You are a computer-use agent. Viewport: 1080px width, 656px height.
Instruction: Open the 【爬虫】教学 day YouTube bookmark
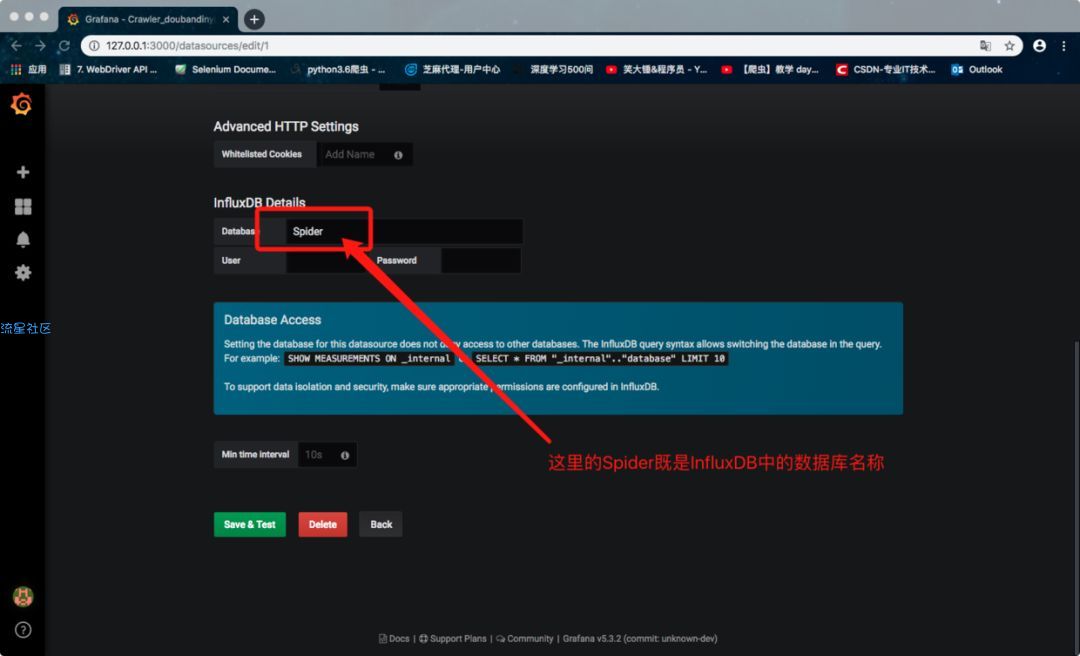(x=770, y=70)
